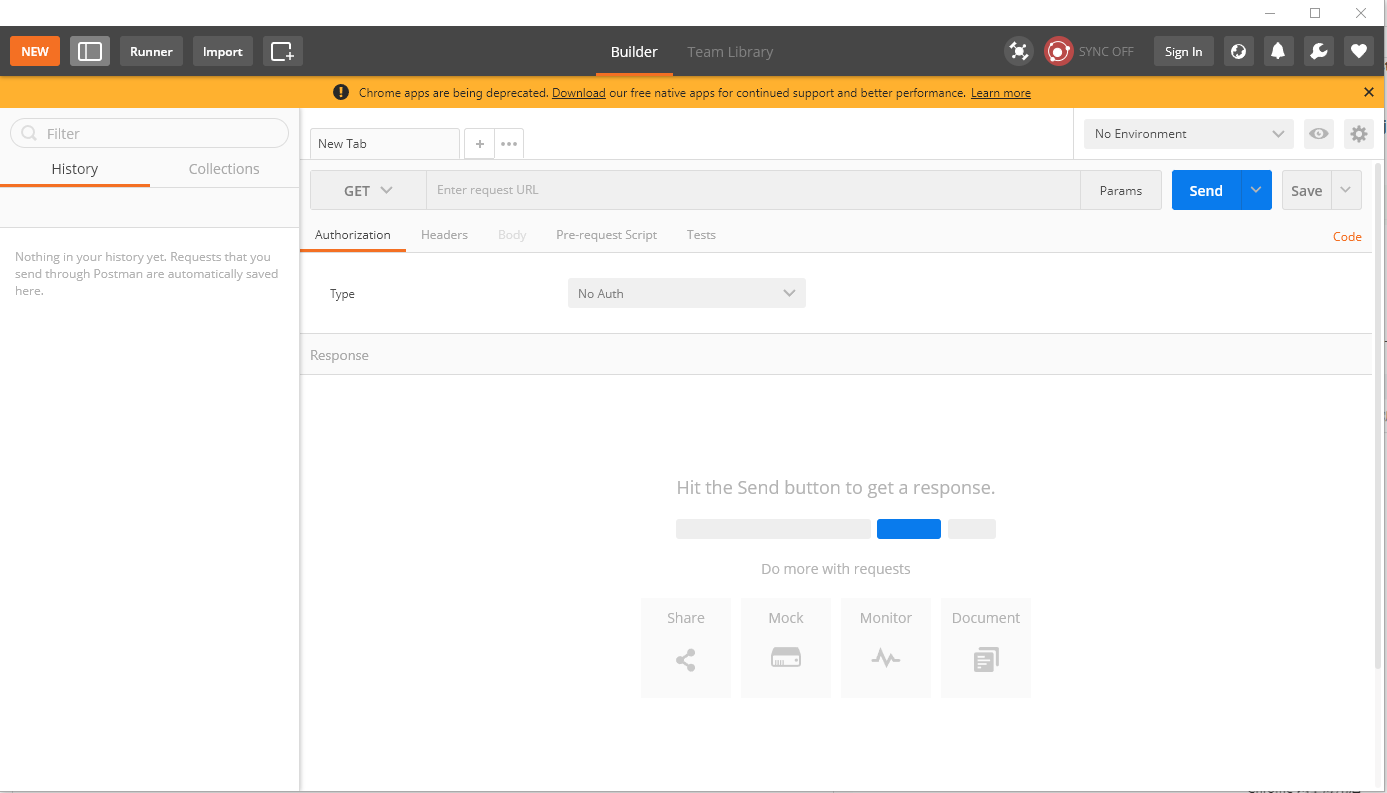Open the No Auth type dropdown
Viewport: 1387px width, 793px height.
(687, 293)
